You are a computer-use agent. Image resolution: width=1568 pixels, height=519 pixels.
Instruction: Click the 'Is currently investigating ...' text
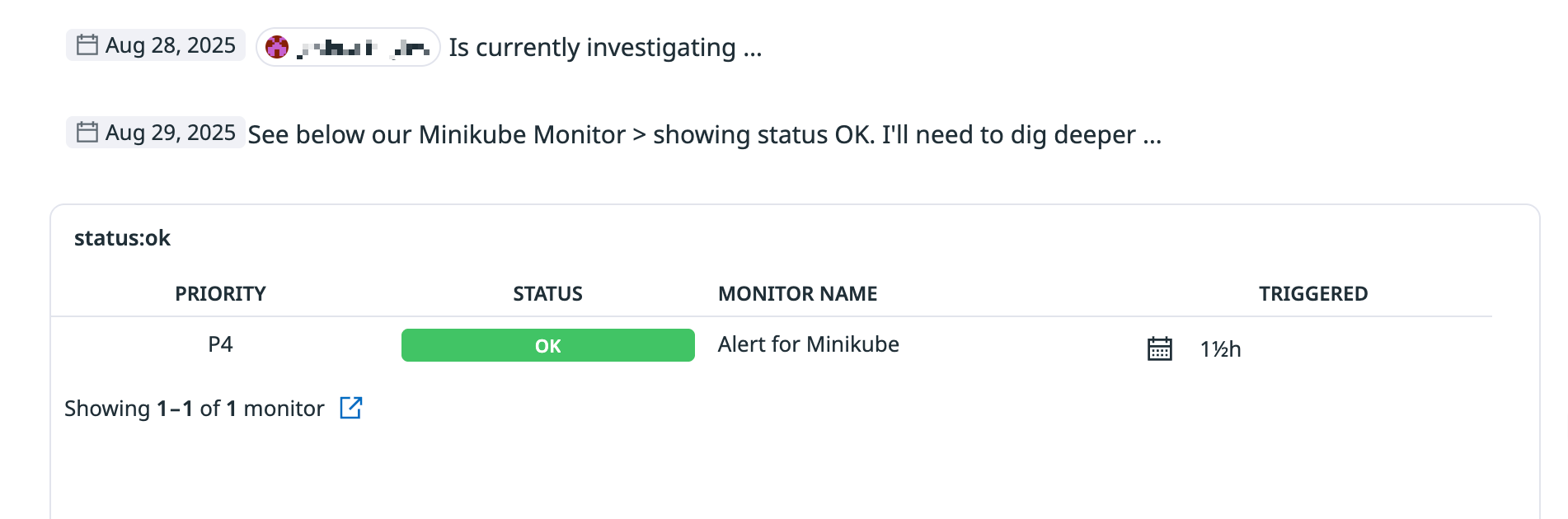pyautogui.click(x=605, y=48)
